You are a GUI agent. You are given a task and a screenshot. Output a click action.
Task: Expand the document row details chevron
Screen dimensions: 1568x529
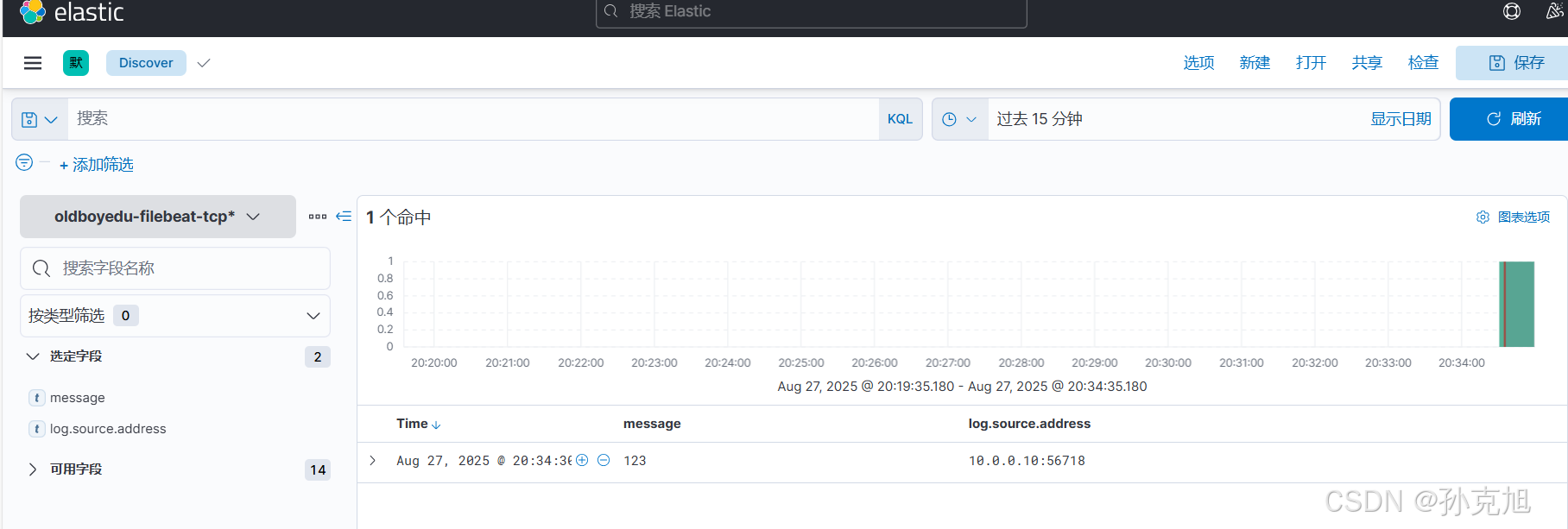[373, 460]
